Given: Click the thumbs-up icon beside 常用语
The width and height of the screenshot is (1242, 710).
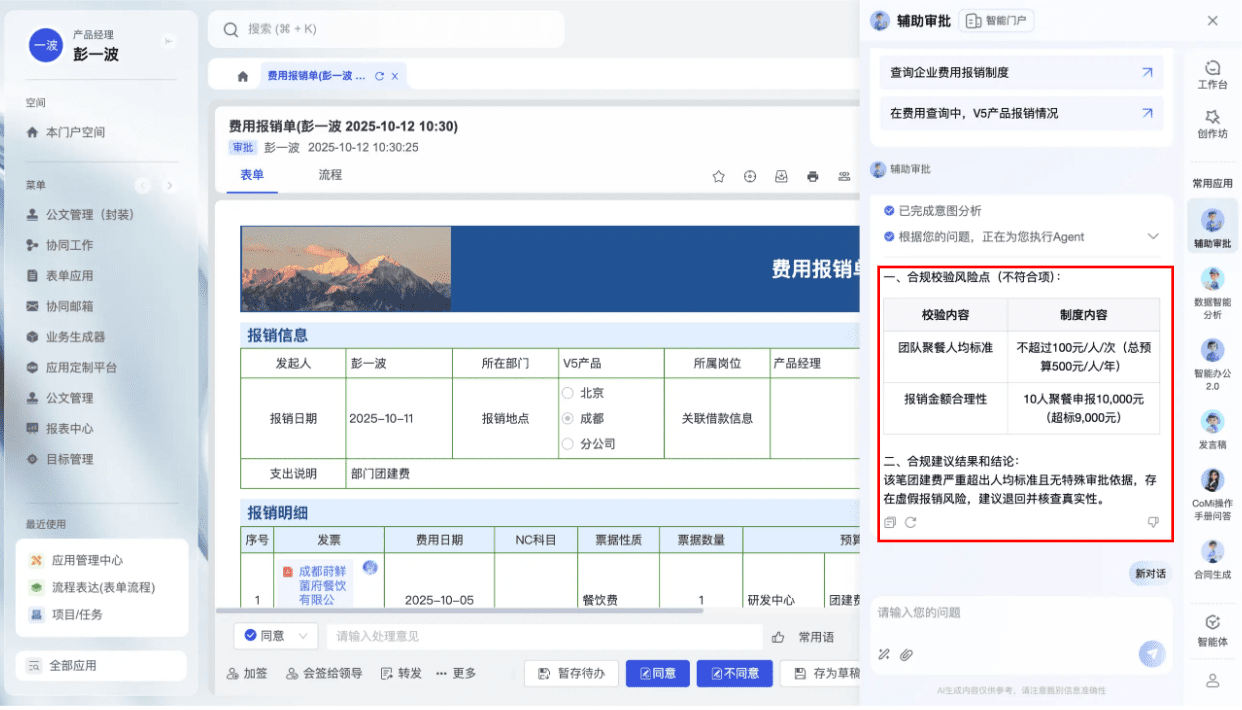Looking at the screenshot, I should 778,636.
